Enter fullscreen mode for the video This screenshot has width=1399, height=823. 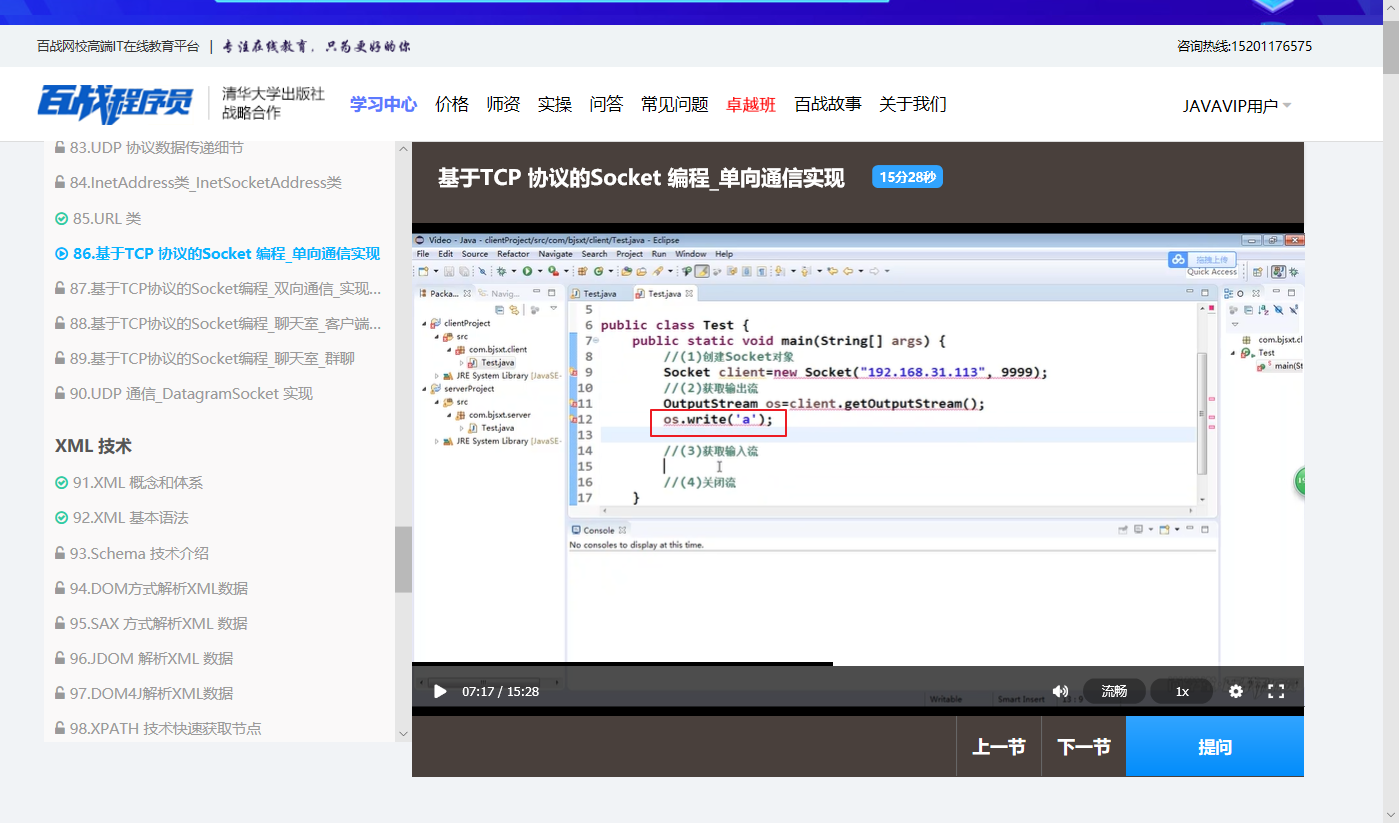(1276, 691)
